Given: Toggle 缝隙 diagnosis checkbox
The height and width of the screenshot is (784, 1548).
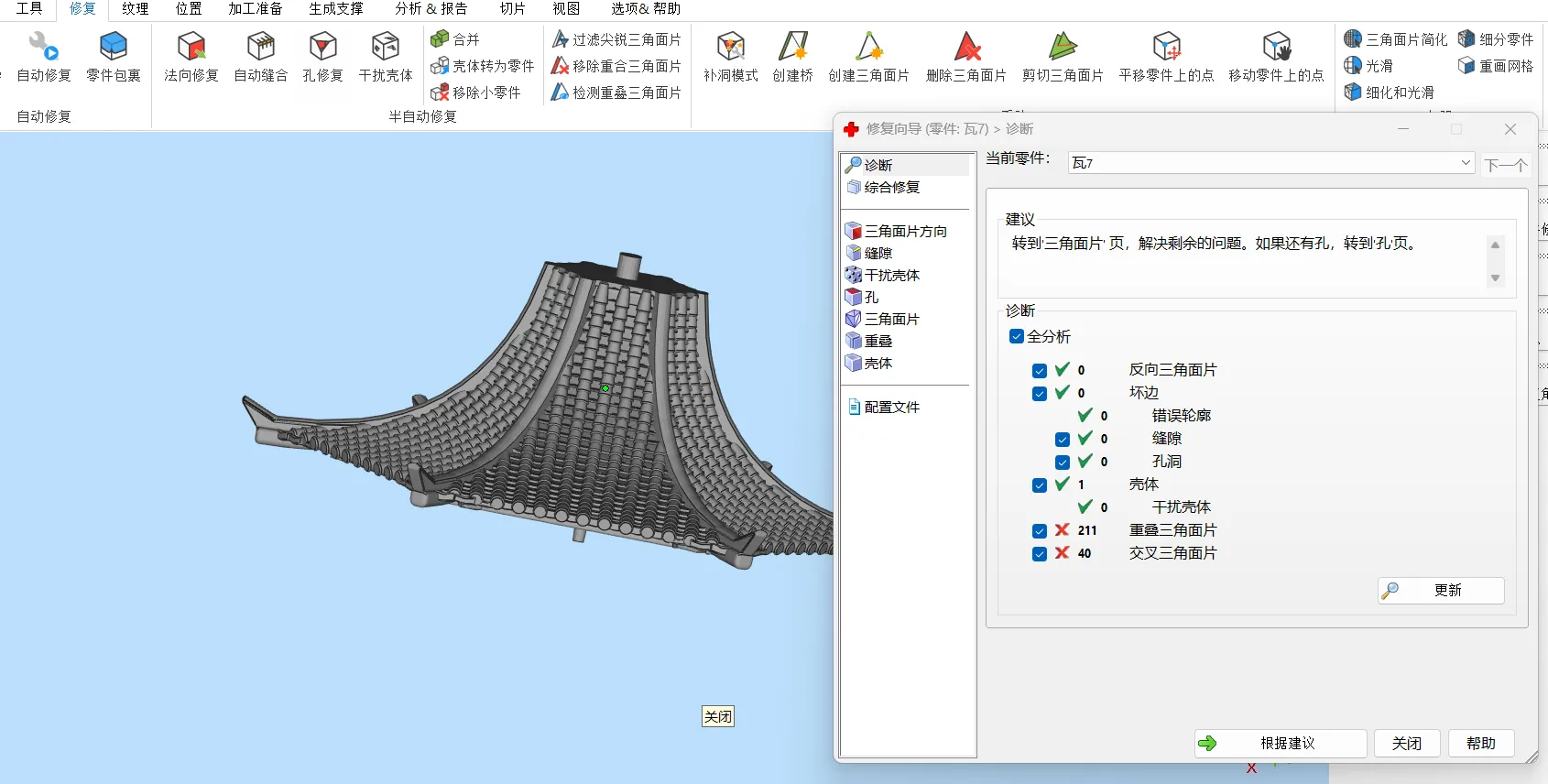Looking at the screenshot, I should click(x=1063, y=440).
